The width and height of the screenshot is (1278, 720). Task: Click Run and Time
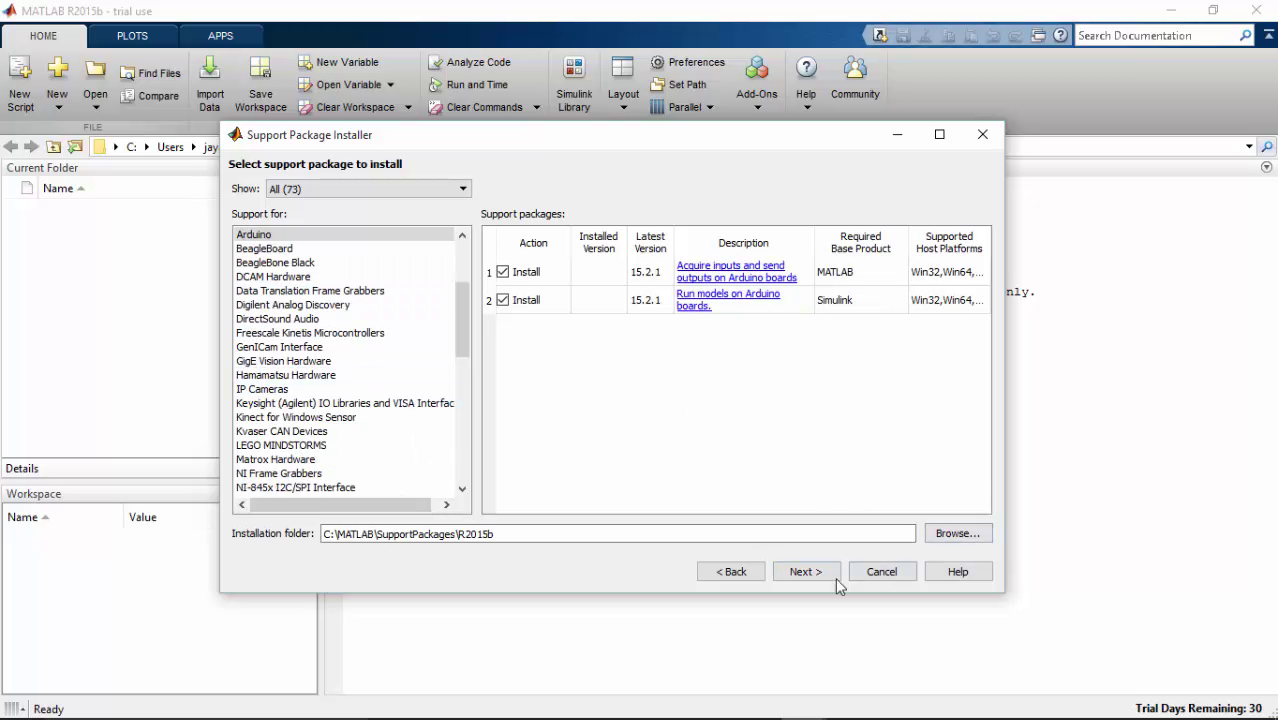click(x=468, y=85)
